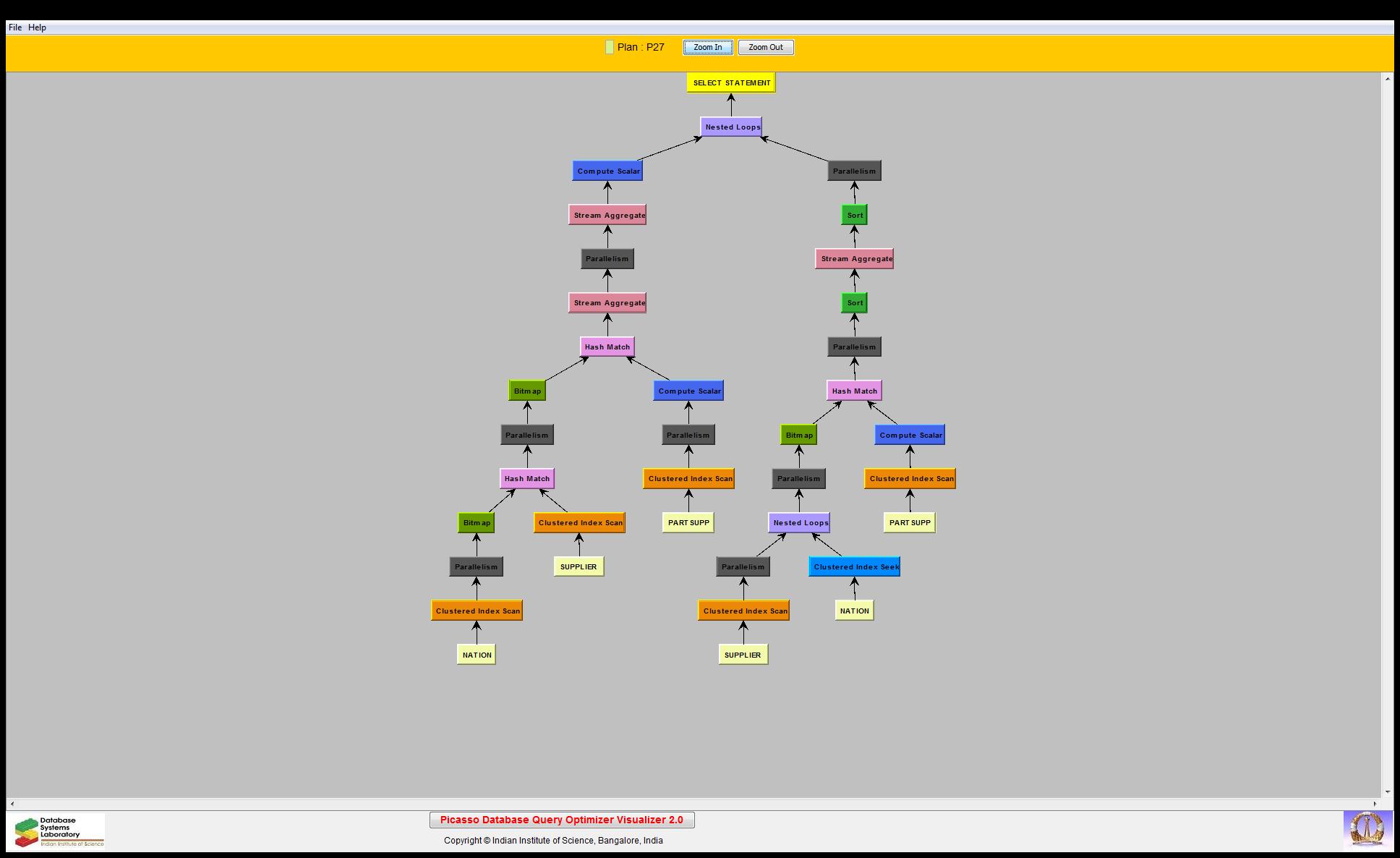Select the top Nested Loops node
Image resolution: width=1400 pixels, height=858 pixels.
pos(731,127)
